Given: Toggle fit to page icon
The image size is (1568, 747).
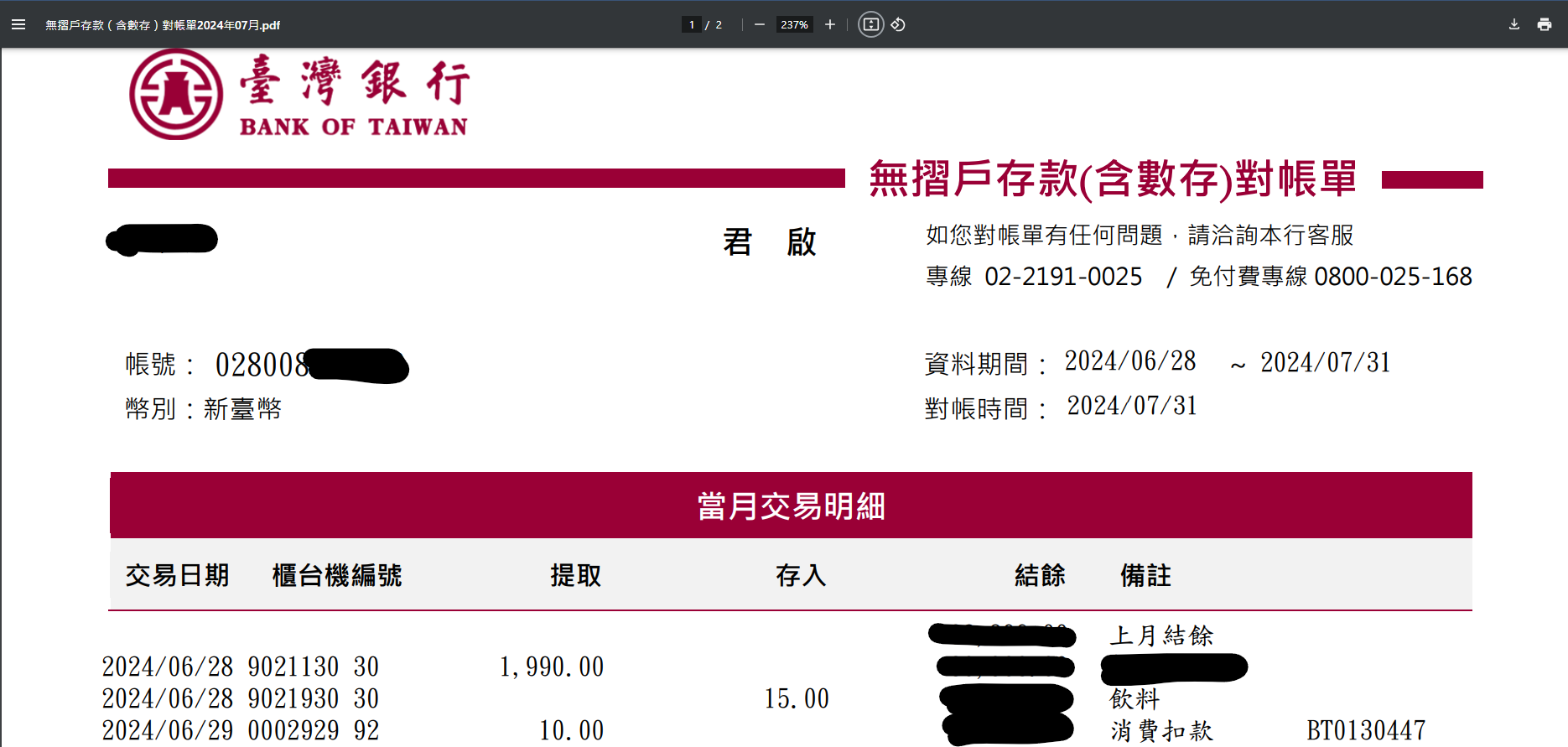Looking at the screenshot, I should click(x=871, y=24).
